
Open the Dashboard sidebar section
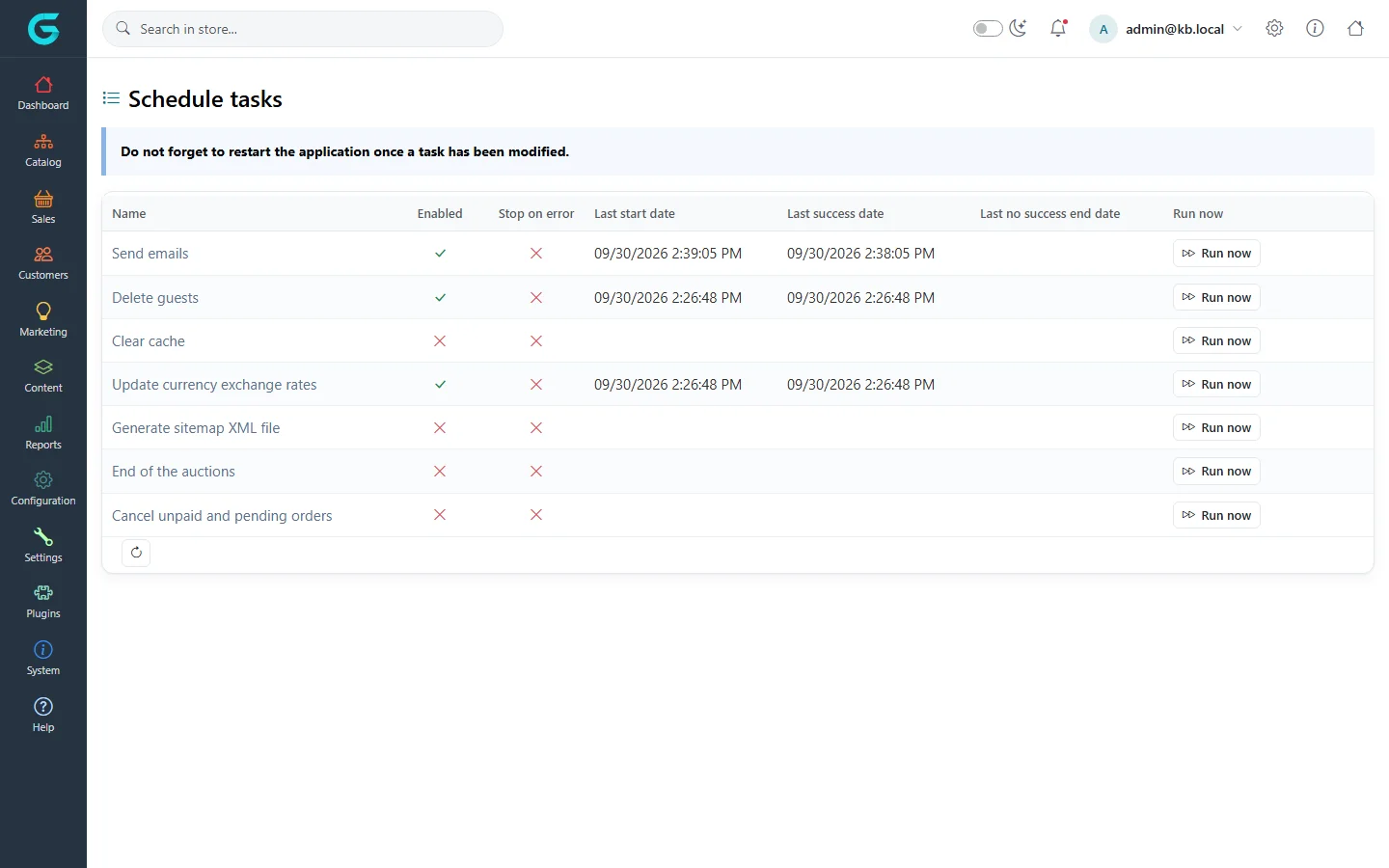[43, 94]
